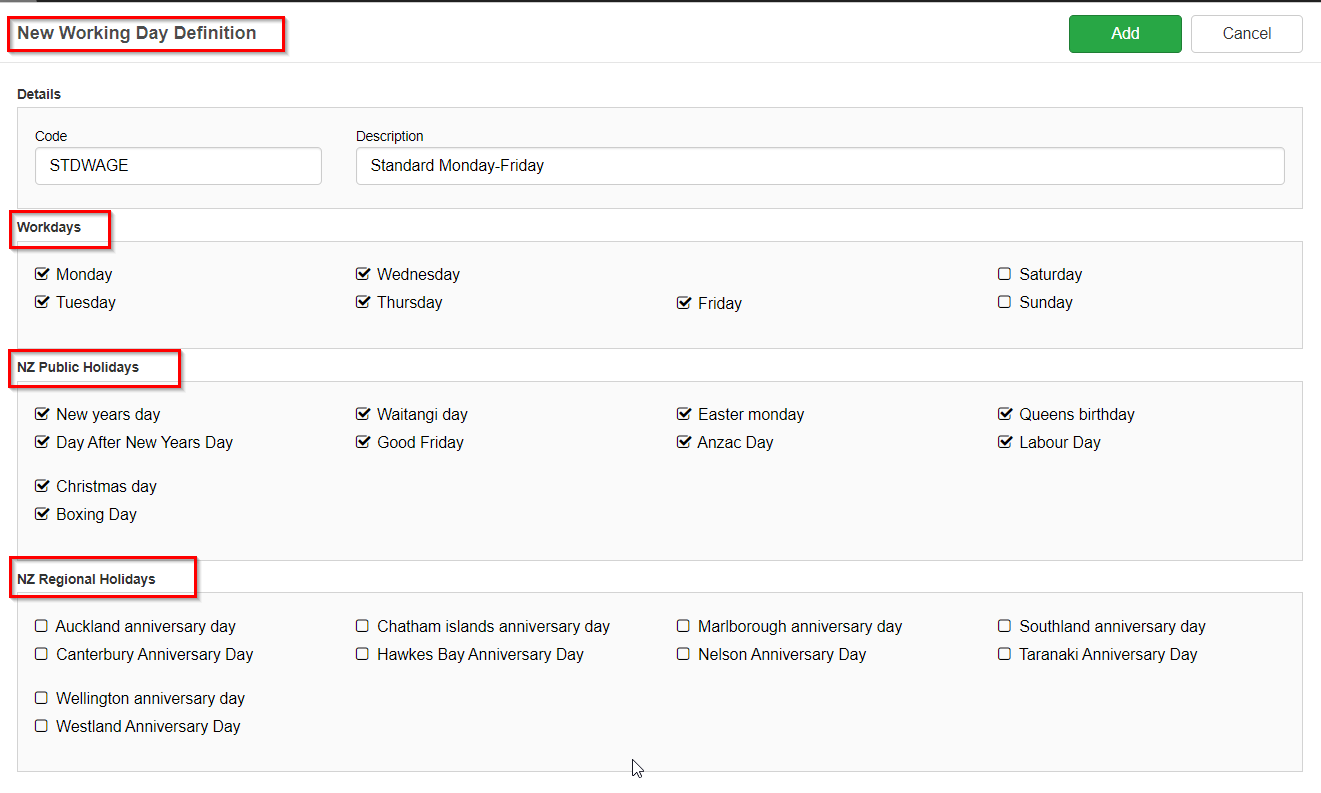Uncheck the Labour Day holiday
The width and height of the screenshot is (1321, 793).
pos(1005,442)
